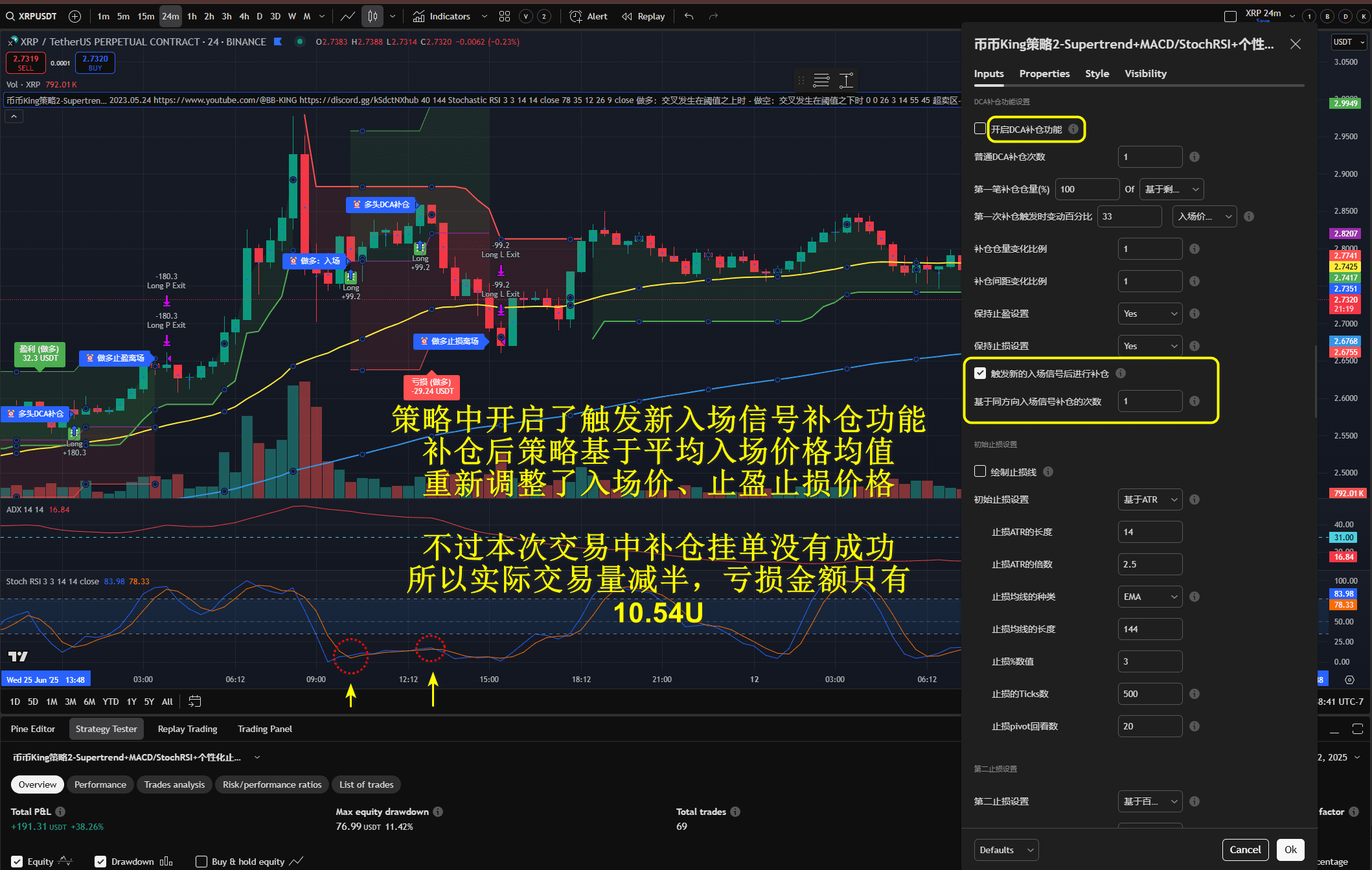Viewport: 1372px width, 870px height.
Task: Open the layout grid selector icon
Action: click(x=505, y=16)
